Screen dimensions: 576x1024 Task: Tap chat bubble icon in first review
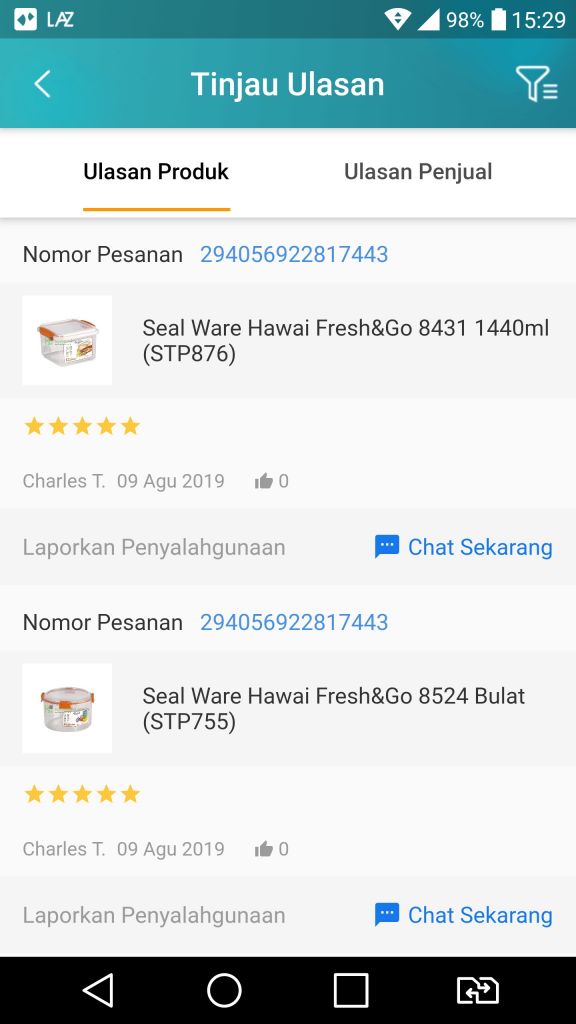tap(387, 547)
